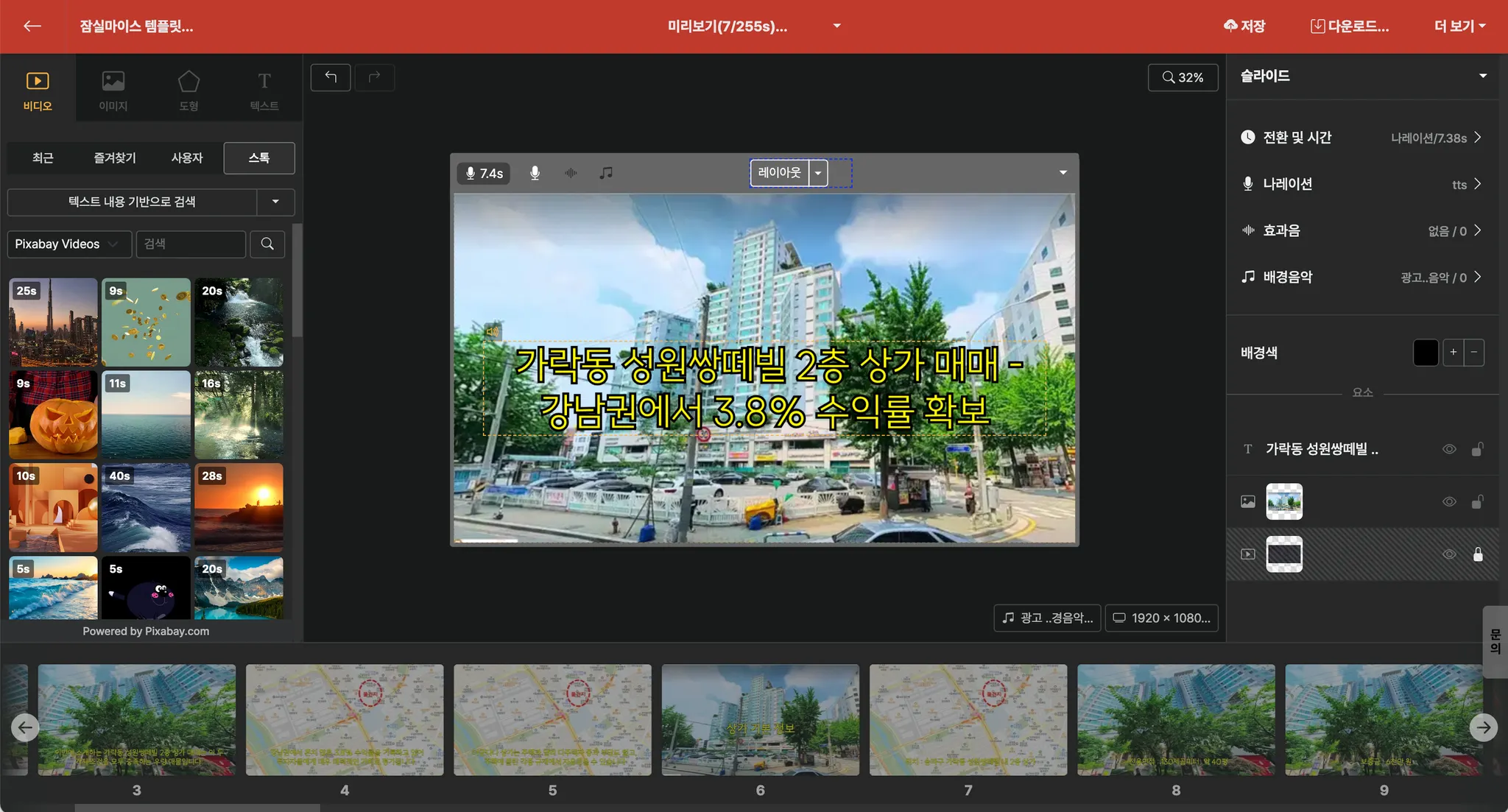1508x812 pixels.
Task: Go back with the top-left arrow
Action: (x=32, y=27)
